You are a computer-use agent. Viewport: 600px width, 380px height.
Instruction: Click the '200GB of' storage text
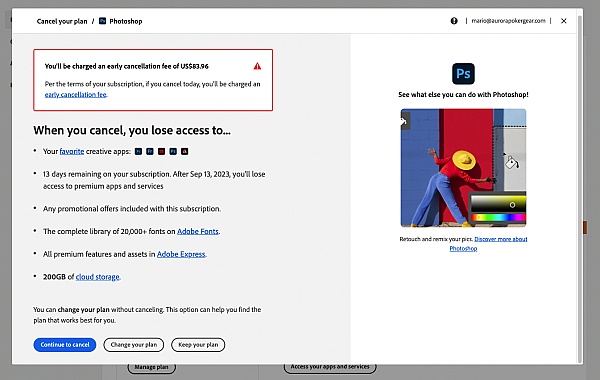point(58,277)
